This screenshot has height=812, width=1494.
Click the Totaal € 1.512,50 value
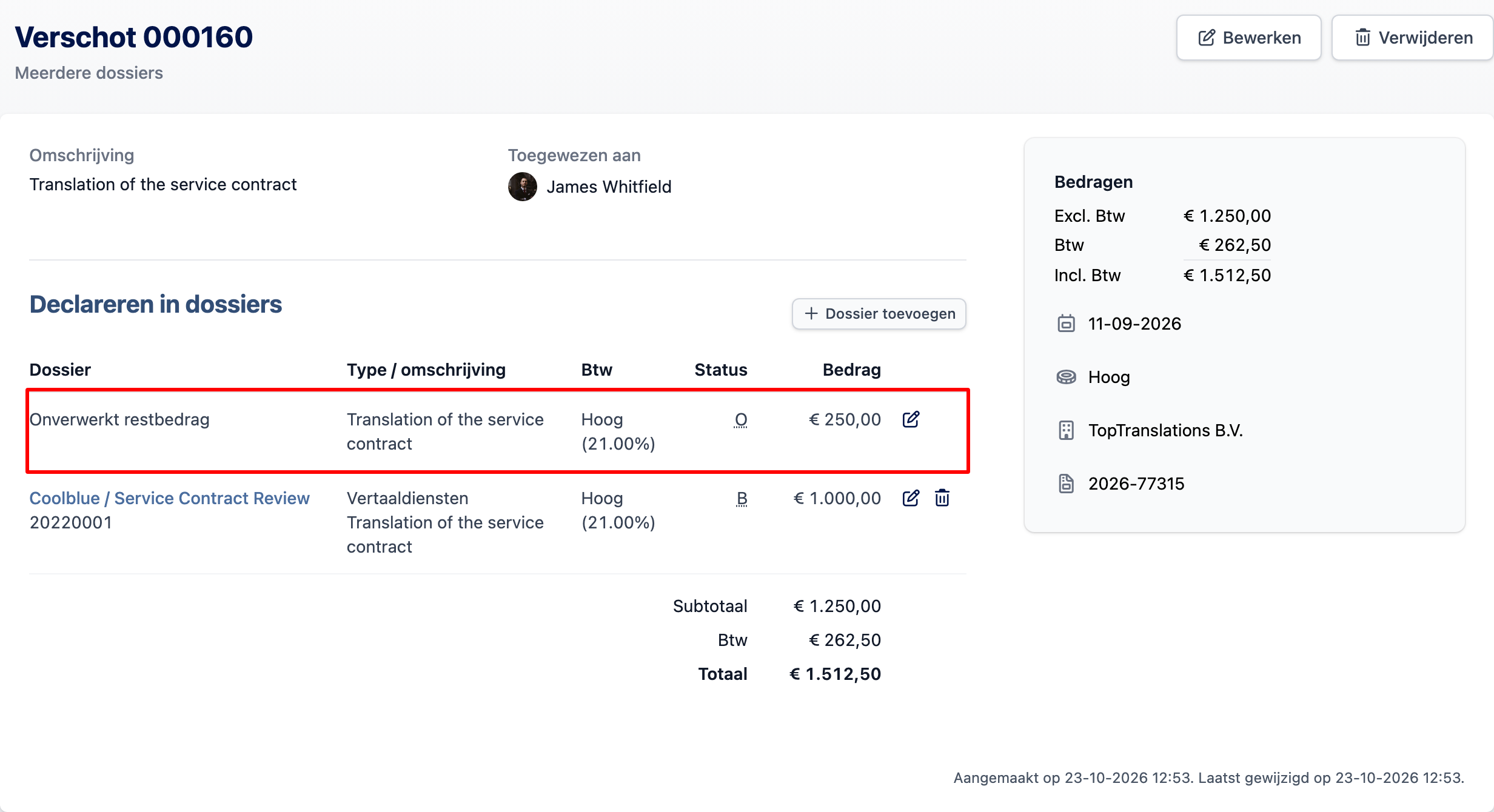point(835,674)
